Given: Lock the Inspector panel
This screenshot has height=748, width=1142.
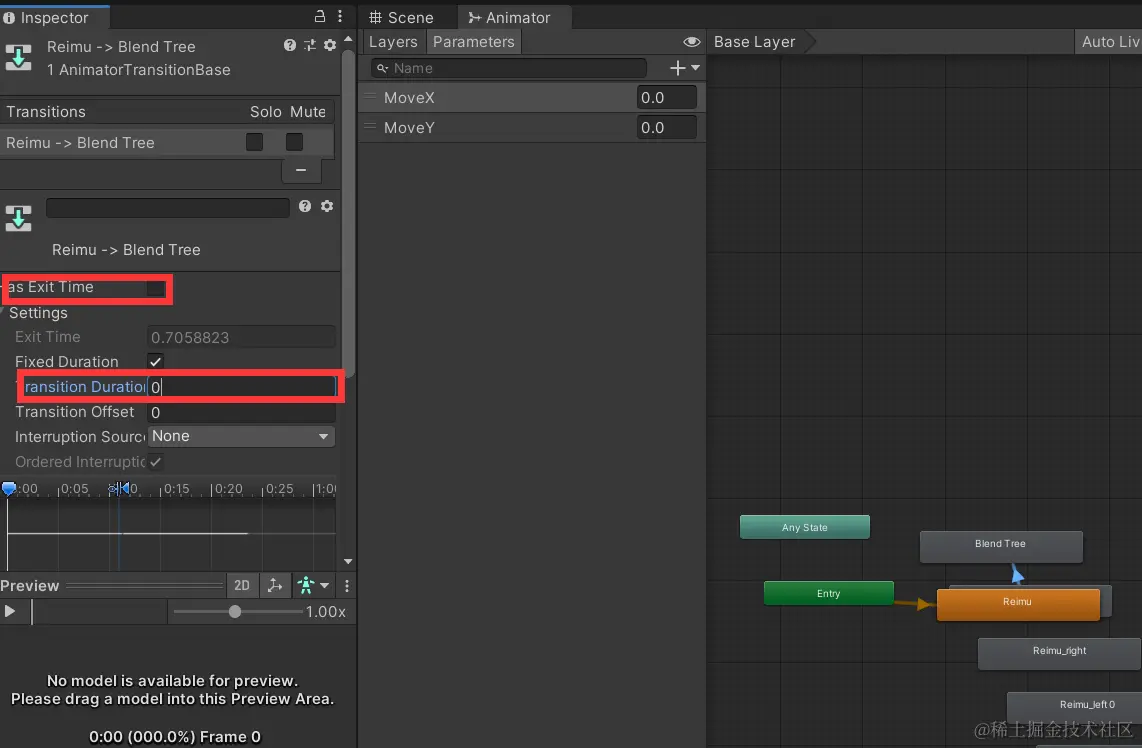Looking at the screenshot, I should (319, 16).
